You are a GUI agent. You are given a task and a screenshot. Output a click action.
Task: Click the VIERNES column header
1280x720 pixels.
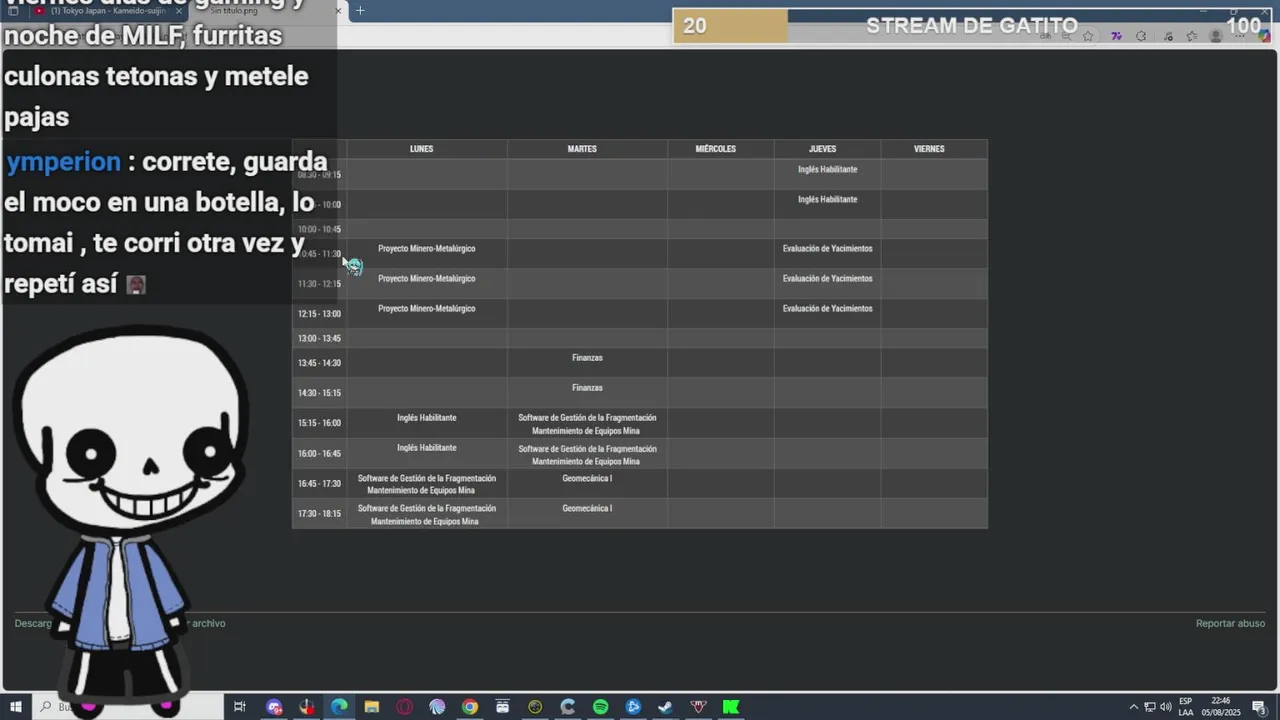929,149
